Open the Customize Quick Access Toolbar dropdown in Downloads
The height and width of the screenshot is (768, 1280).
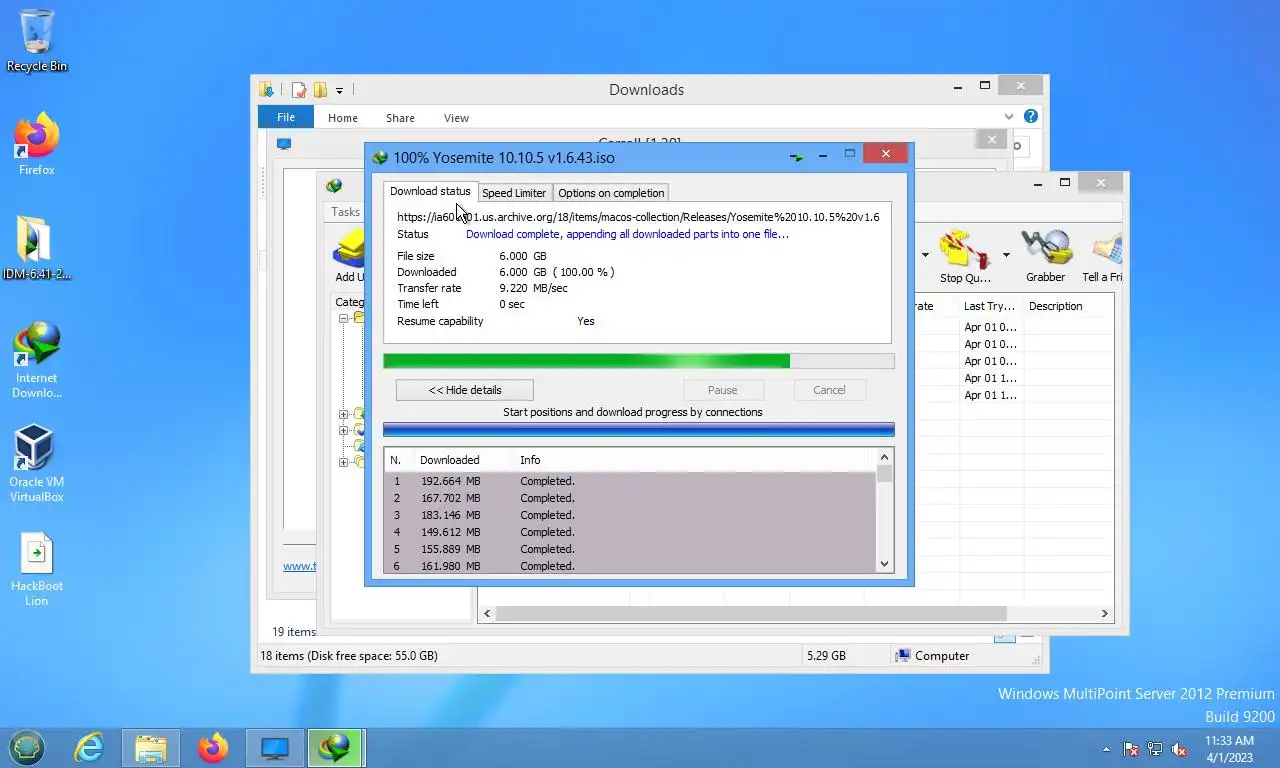[339, 91]
